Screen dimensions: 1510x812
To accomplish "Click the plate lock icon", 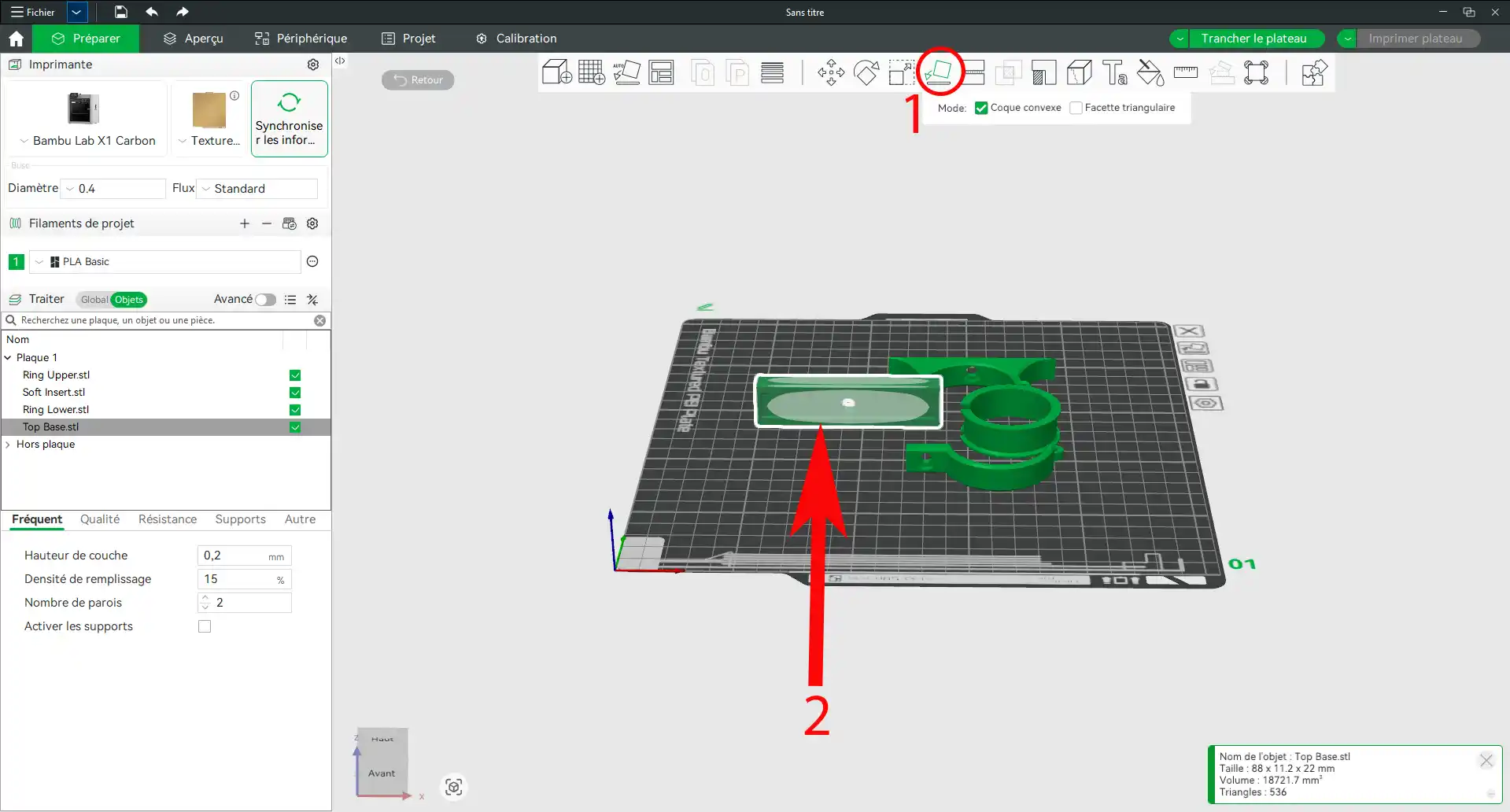I will (x=1200, y=384).
